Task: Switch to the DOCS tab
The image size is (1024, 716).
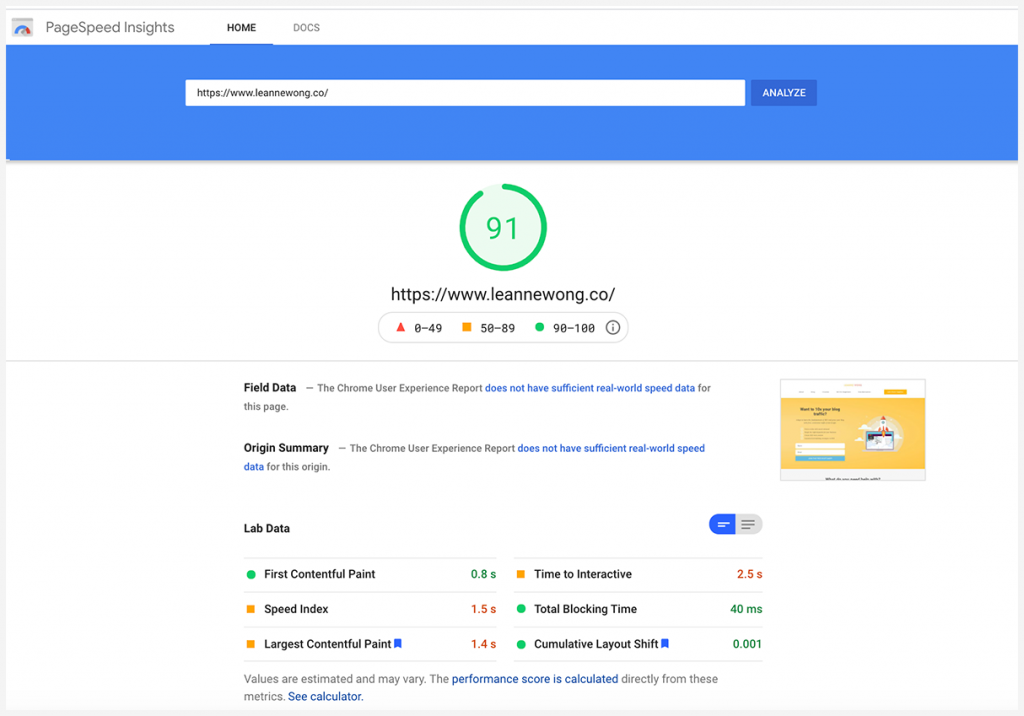Action: point(306,27)
